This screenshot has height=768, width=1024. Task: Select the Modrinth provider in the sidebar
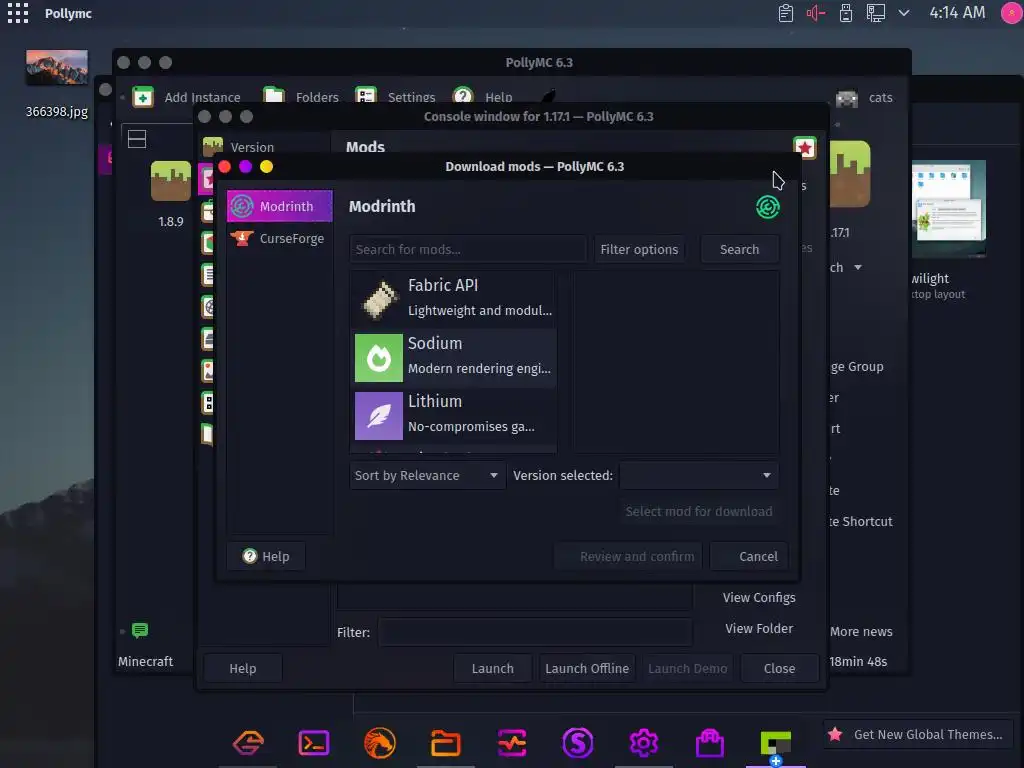pyautogui.click(x=280, y=206)
